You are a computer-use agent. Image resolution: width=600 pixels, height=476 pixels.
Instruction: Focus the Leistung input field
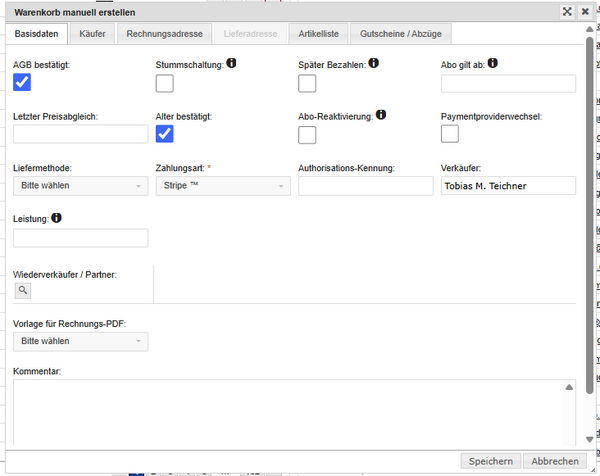pos(80,238)
